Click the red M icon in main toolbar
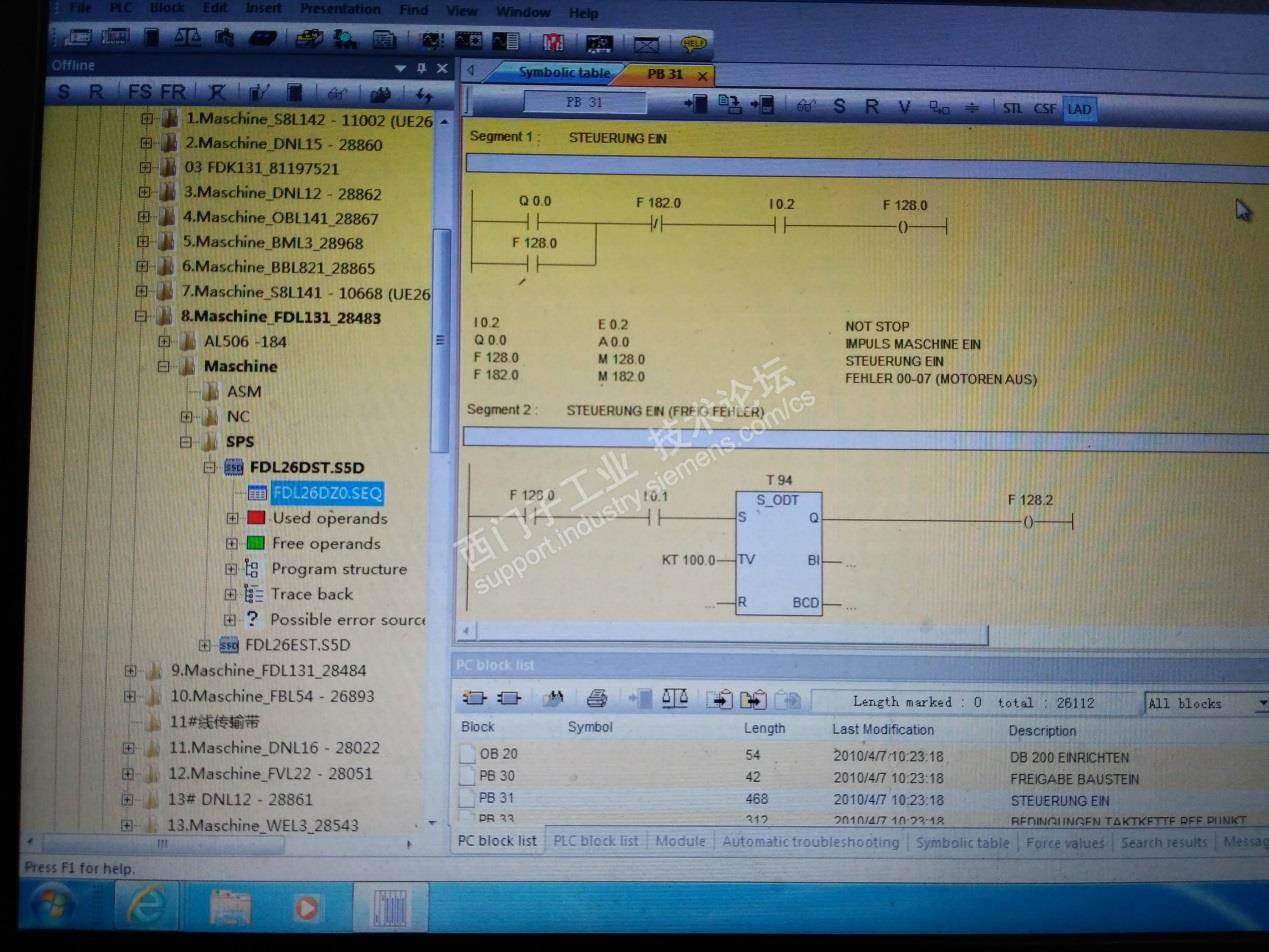This screenshot has width=1269, height=952. point(553,42)
